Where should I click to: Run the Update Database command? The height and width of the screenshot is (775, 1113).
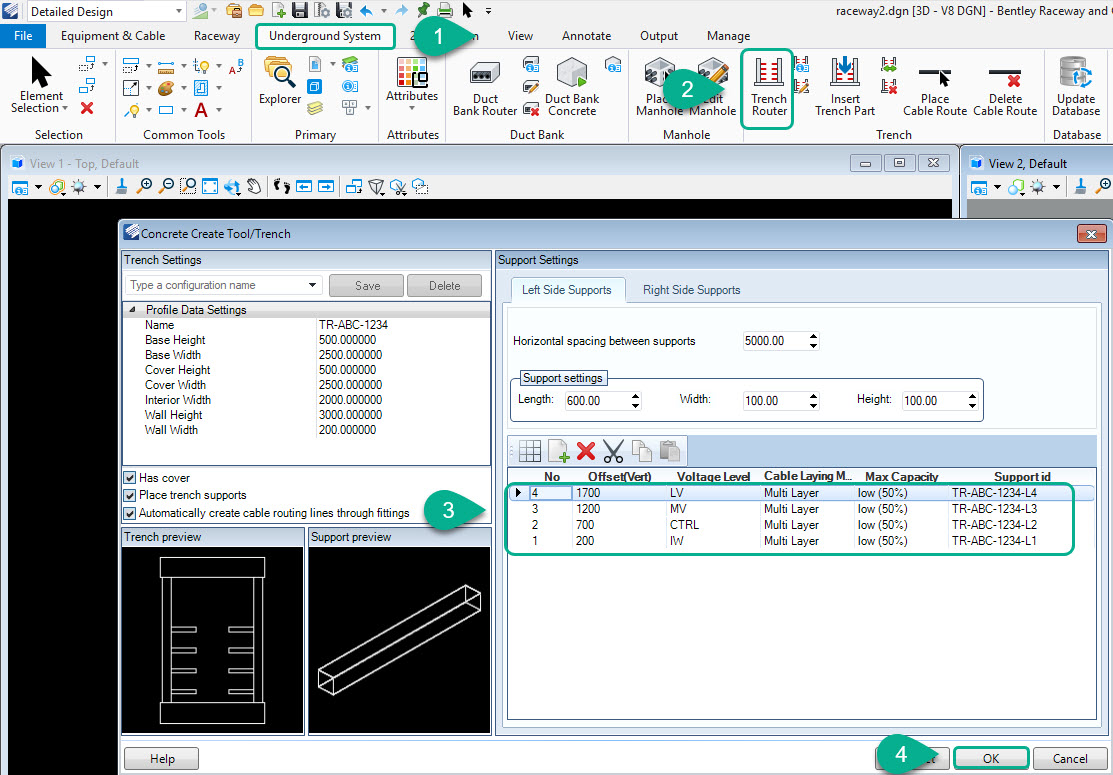coord(1075,86)
